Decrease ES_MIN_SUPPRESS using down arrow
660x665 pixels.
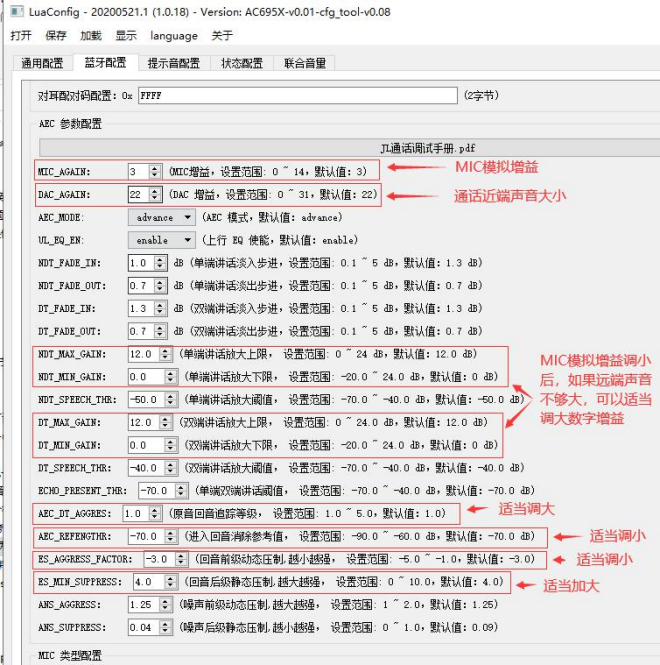(x=170, y=585)
